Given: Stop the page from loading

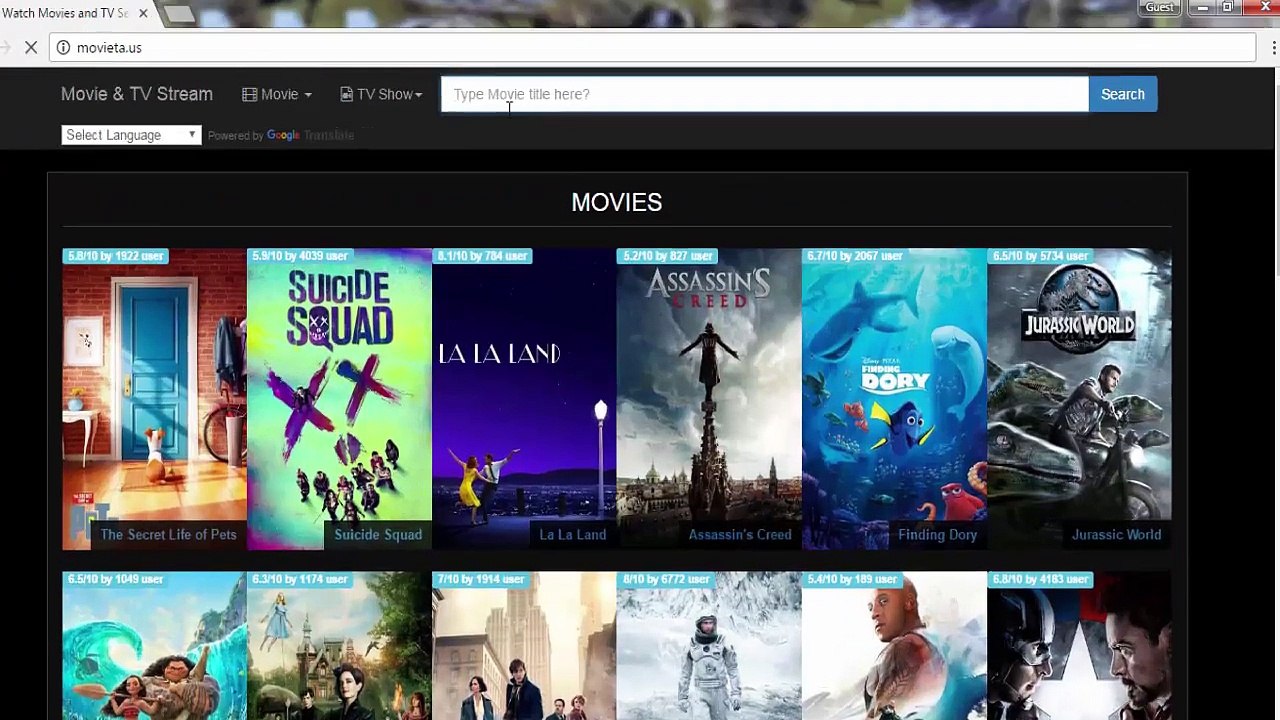Looking at the screenshot, I should (31, 47).
